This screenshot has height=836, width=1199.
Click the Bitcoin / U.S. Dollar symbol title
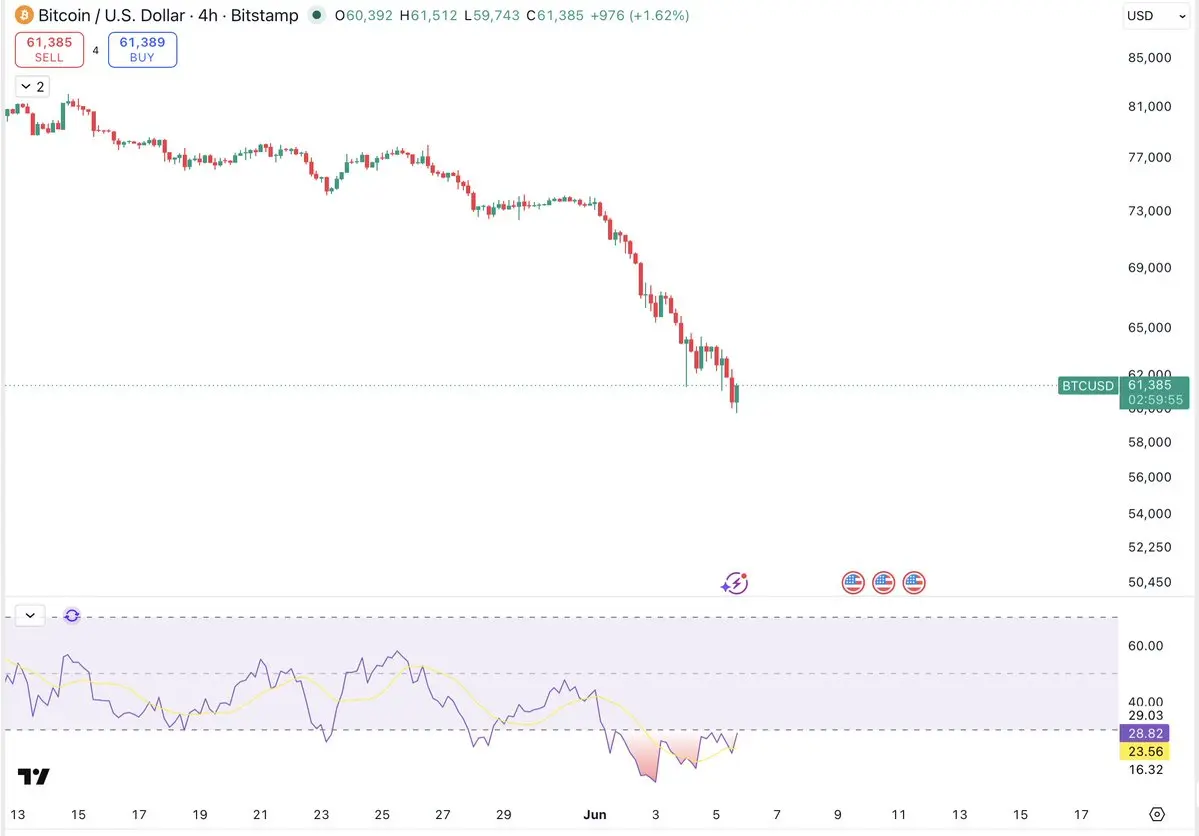[x=112, y=15]
